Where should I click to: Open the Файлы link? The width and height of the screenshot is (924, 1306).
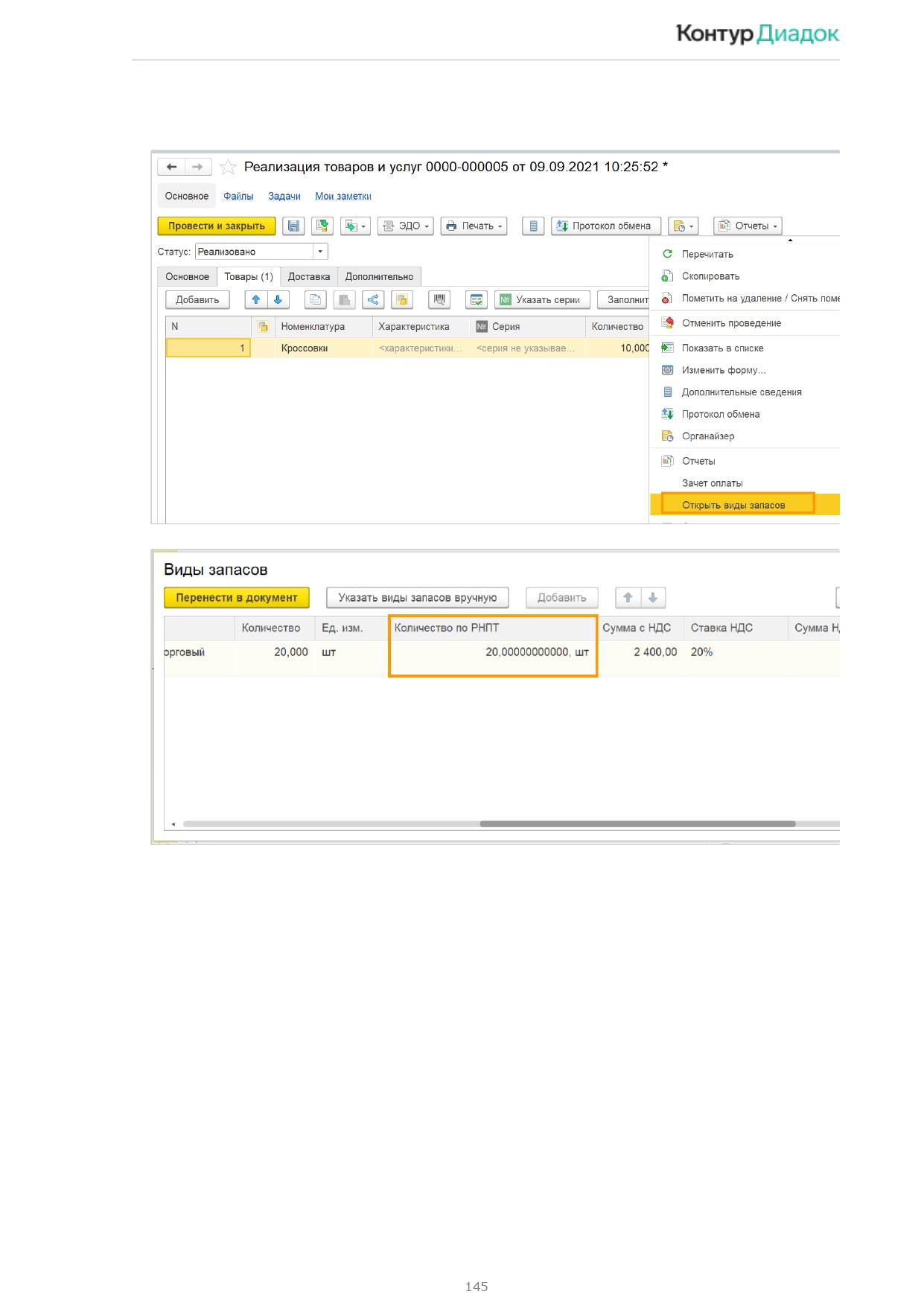point(238,196)
